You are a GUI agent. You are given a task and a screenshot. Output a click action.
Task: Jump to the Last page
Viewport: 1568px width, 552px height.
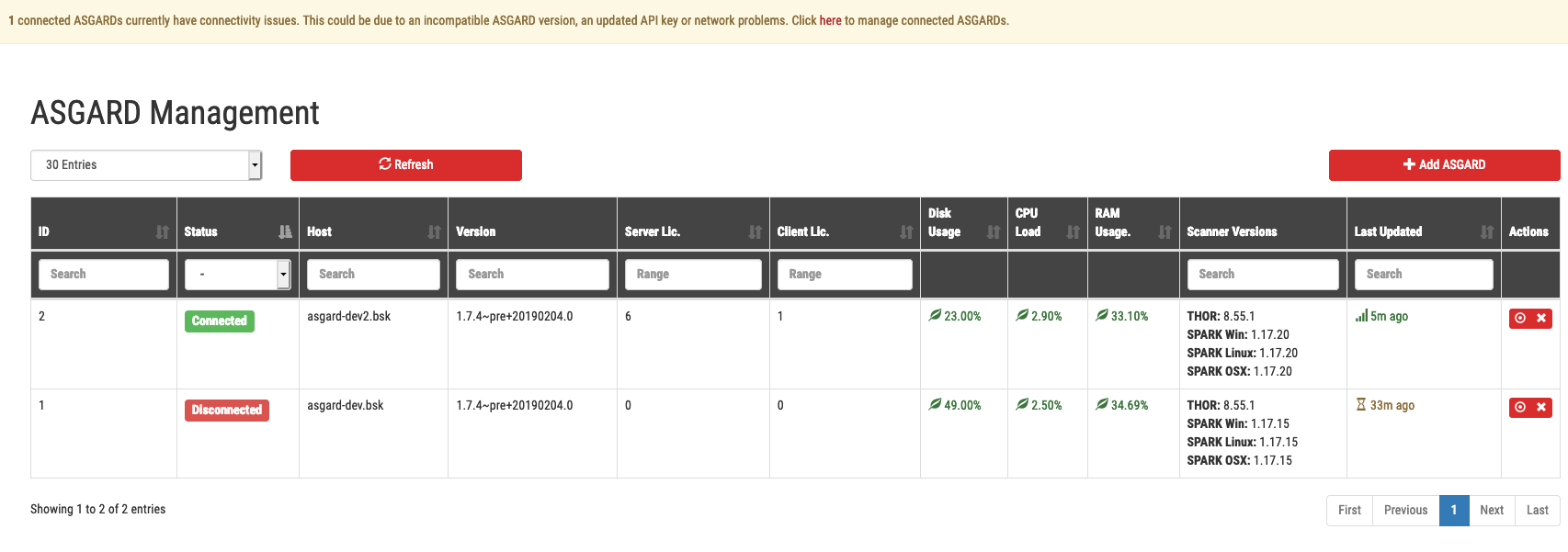tap(1537, 511)
